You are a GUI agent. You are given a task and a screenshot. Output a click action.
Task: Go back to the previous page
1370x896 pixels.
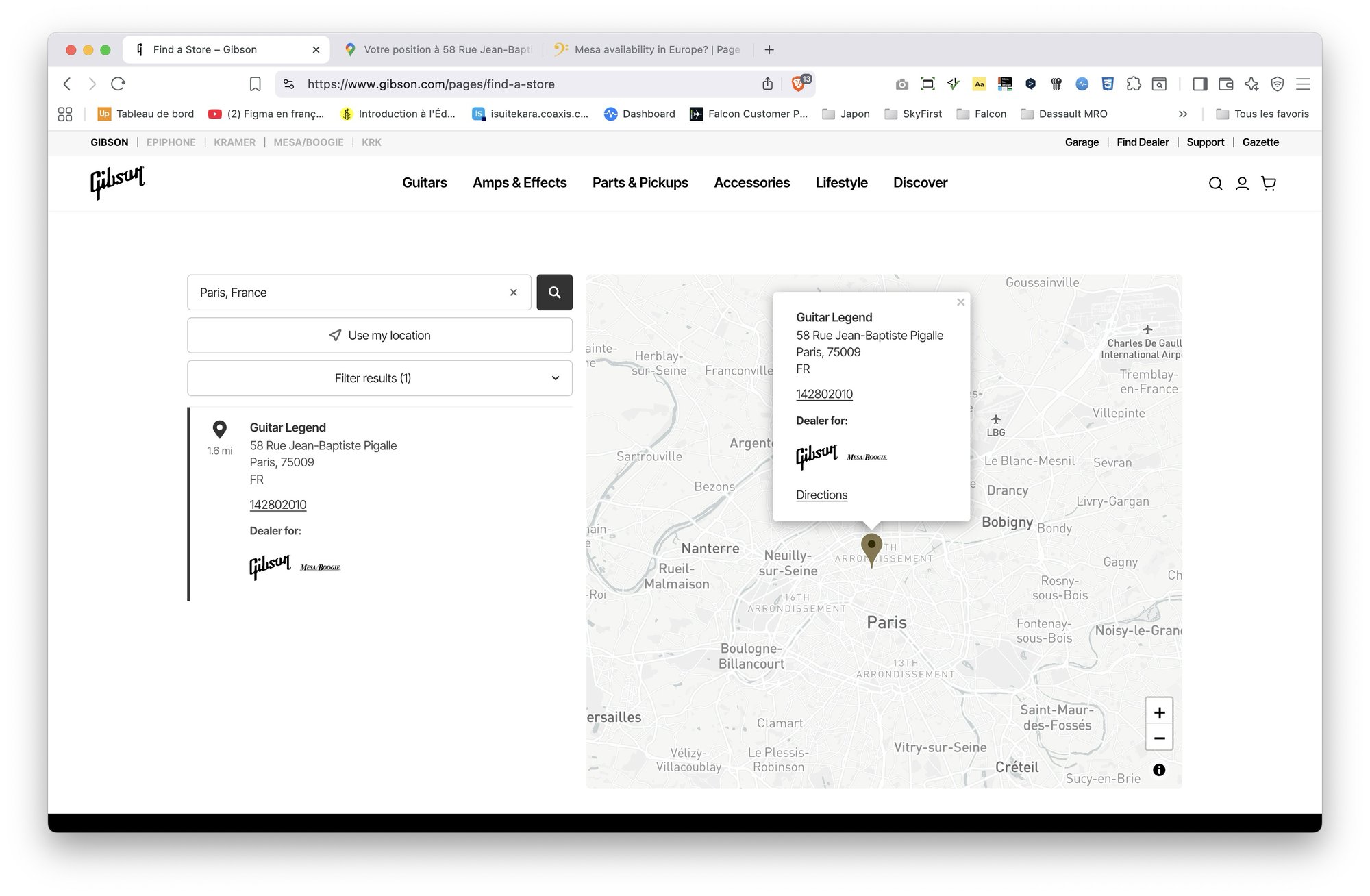pos(67,84)
